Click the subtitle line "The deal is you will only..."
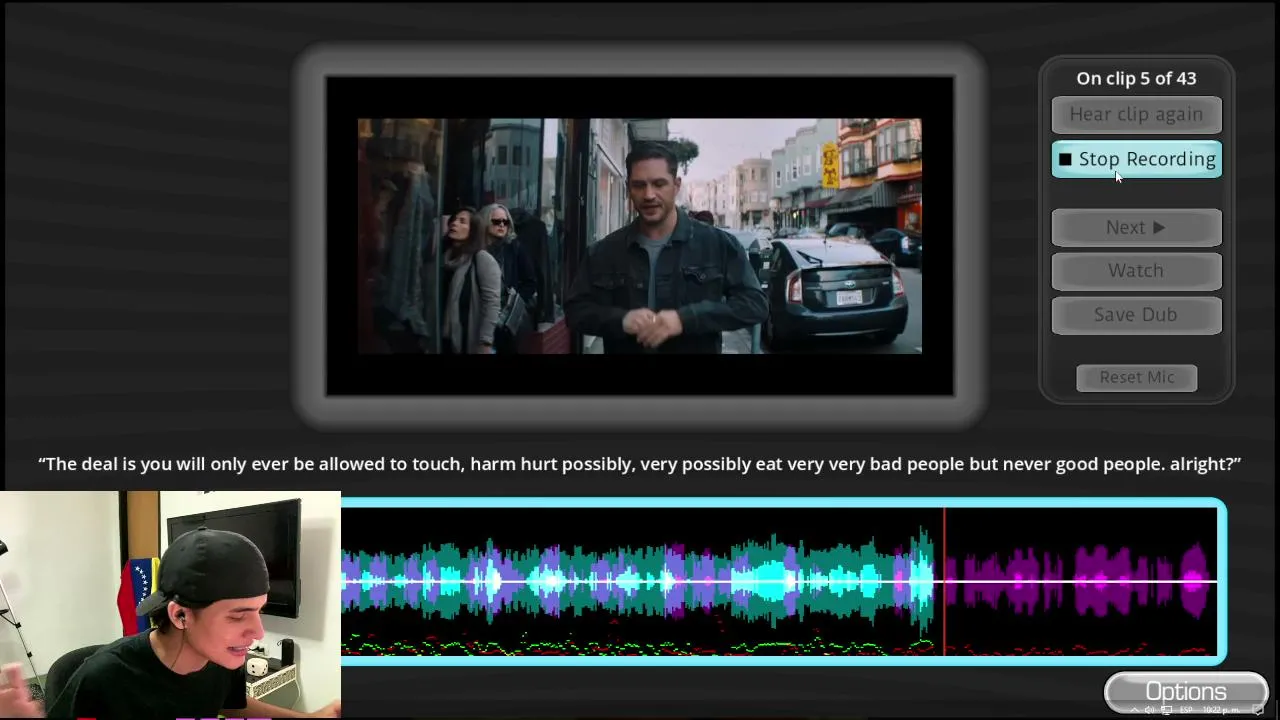The height and width of the screenshot is (720, 1280). [x=640, y=464]
